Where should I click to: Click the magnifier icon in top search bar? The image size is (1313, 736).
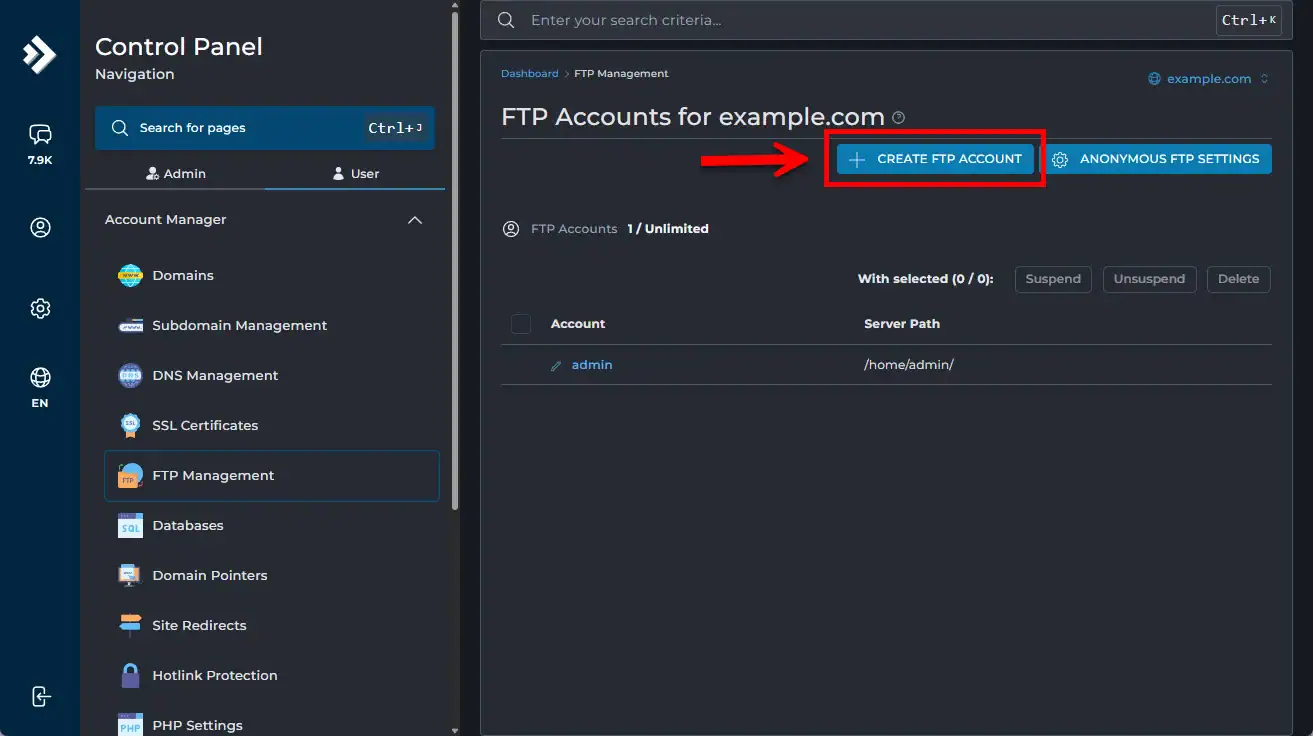pos(506,20)
